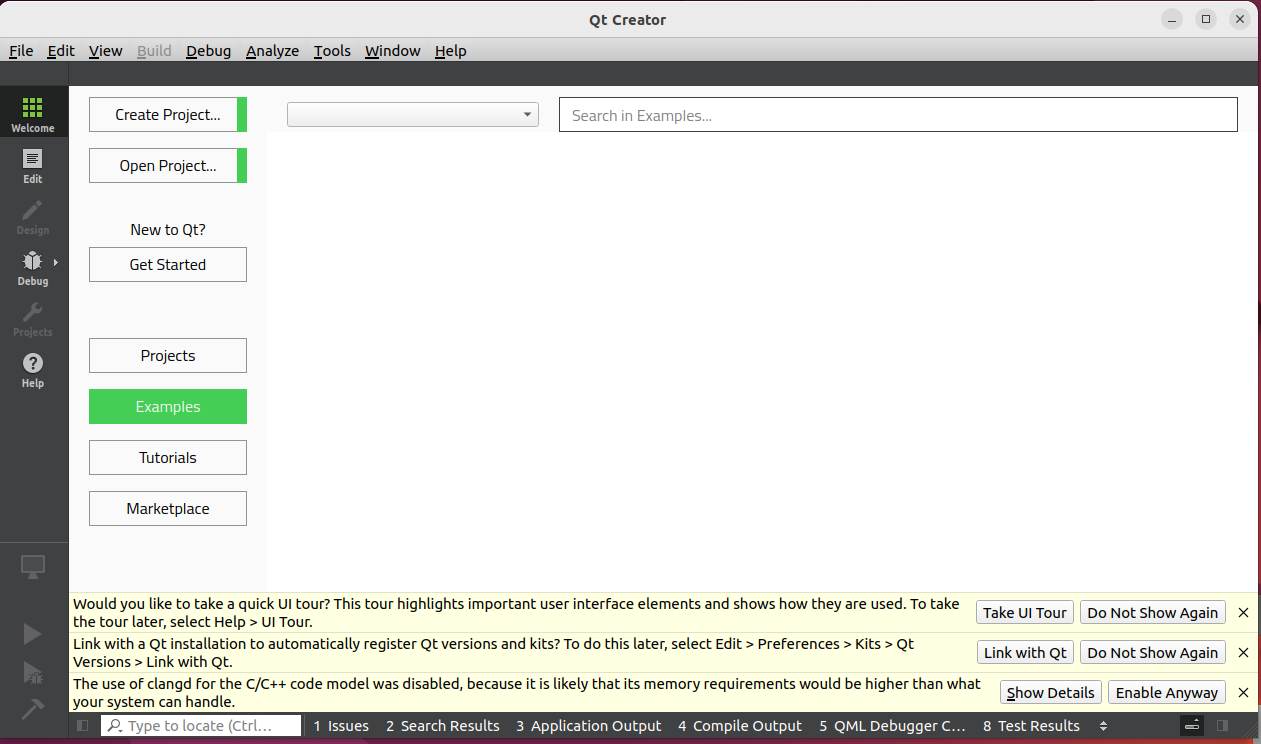Show the Search Results pane
The width and height of the screenshot is (1261, 744).
(442, 726)
